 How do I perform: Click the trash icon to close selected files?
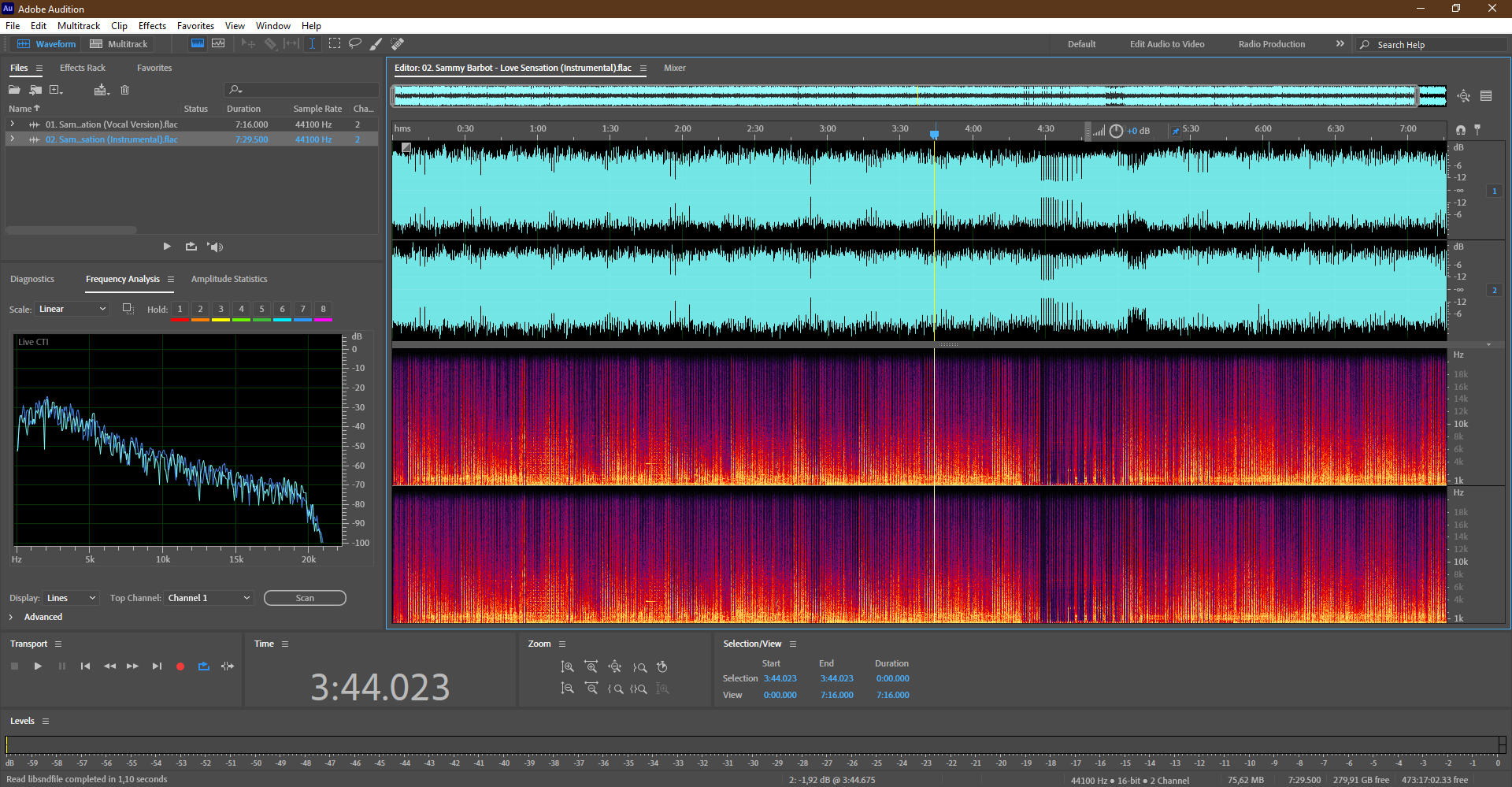[x=124, y=90]
